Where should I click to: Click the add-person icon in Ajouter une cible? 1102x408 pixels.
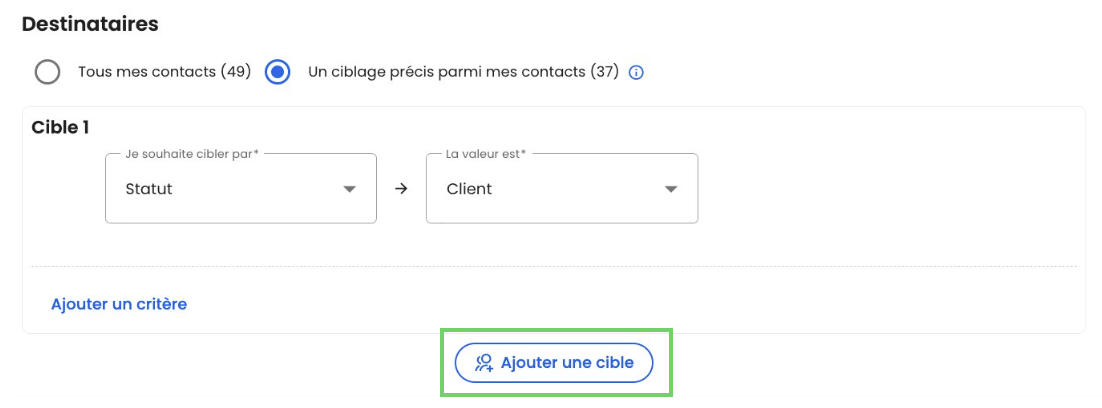pyautogui.click(x=484, y=363)
